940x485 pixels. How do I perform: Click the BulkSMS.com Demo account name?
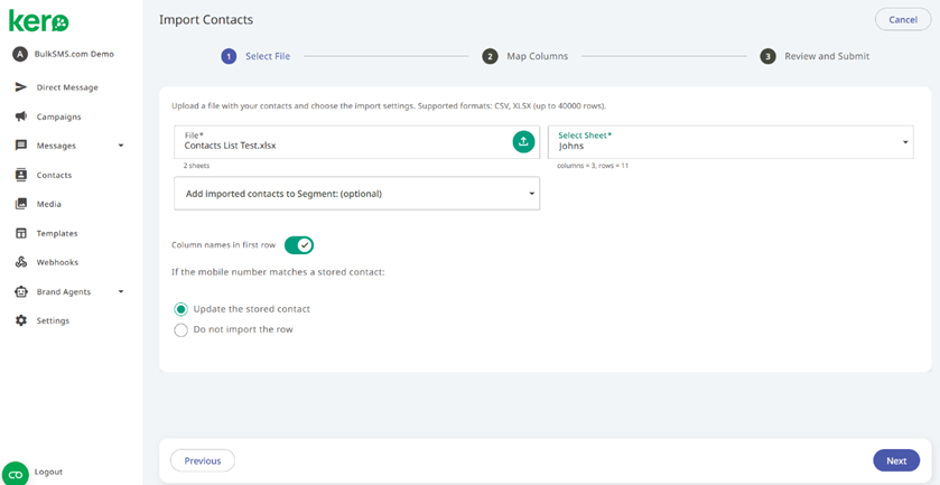tap(74, 54)
